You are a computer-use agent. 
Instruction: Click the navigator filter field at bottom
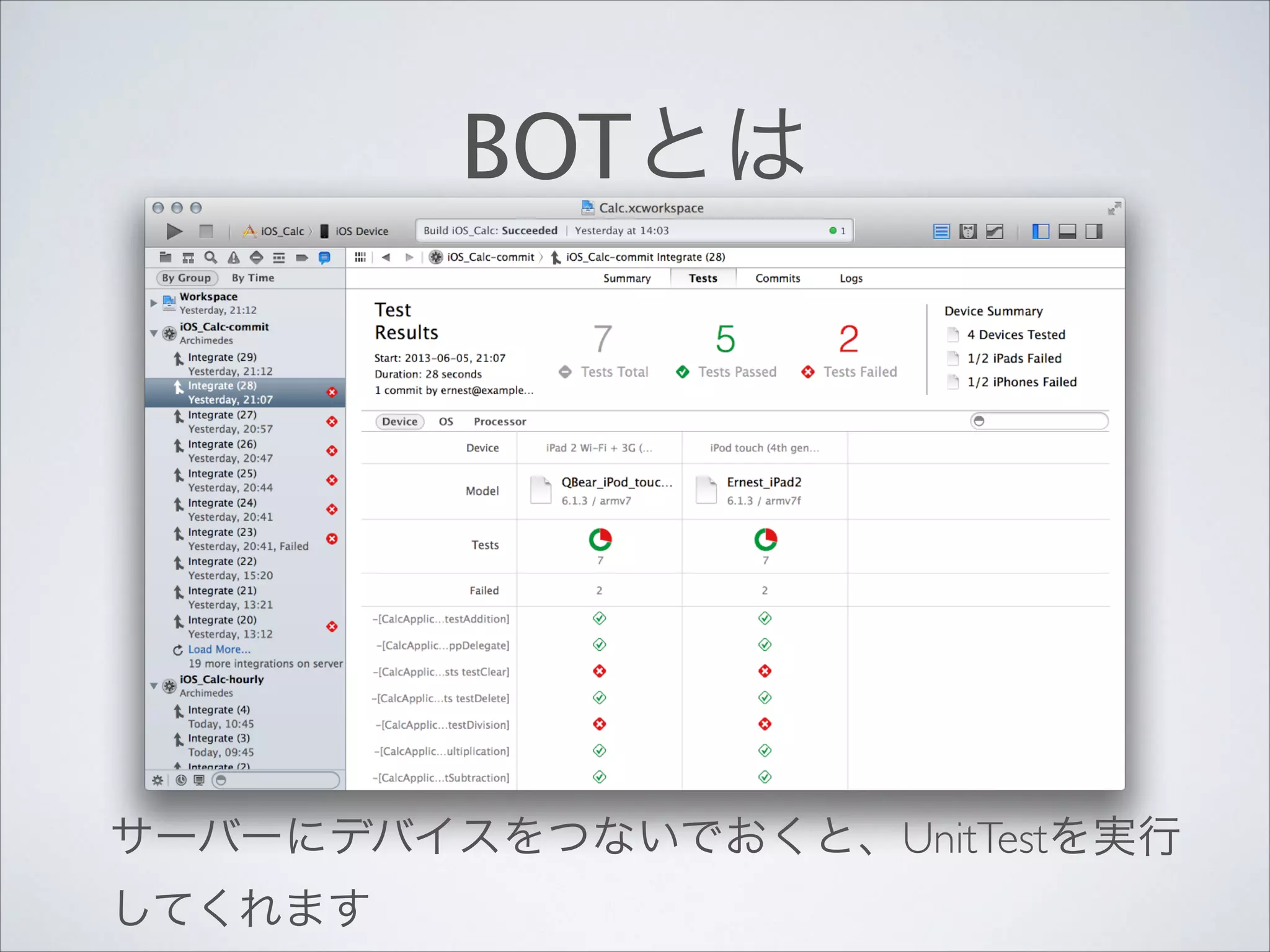tap(276, 780)
